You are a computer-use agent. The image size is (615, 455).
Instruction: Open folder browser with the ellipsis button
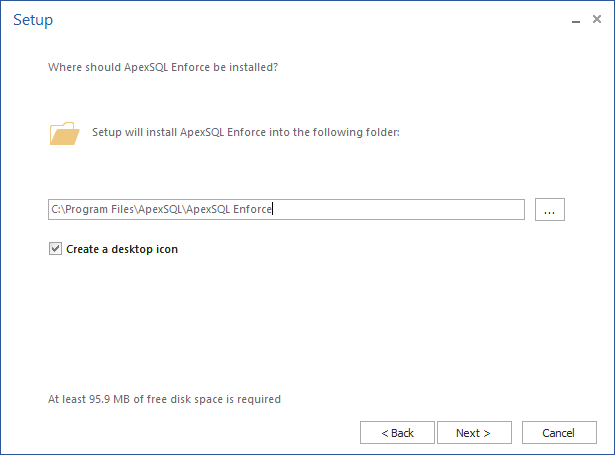549,209
